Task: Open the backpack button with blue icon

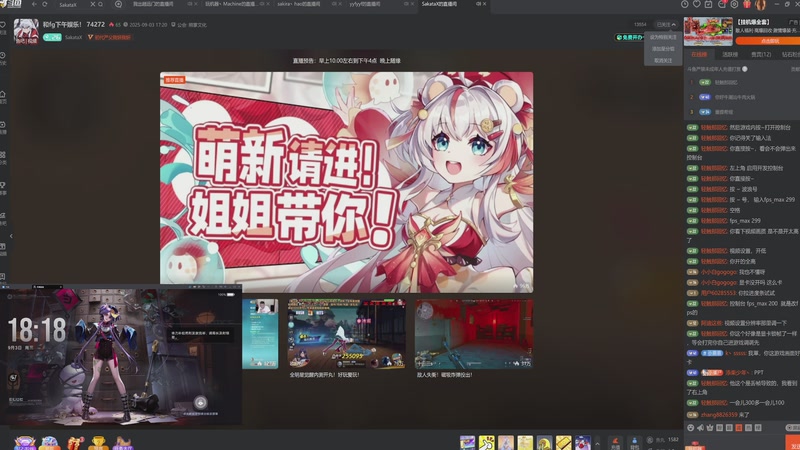Action: point(634,443)
